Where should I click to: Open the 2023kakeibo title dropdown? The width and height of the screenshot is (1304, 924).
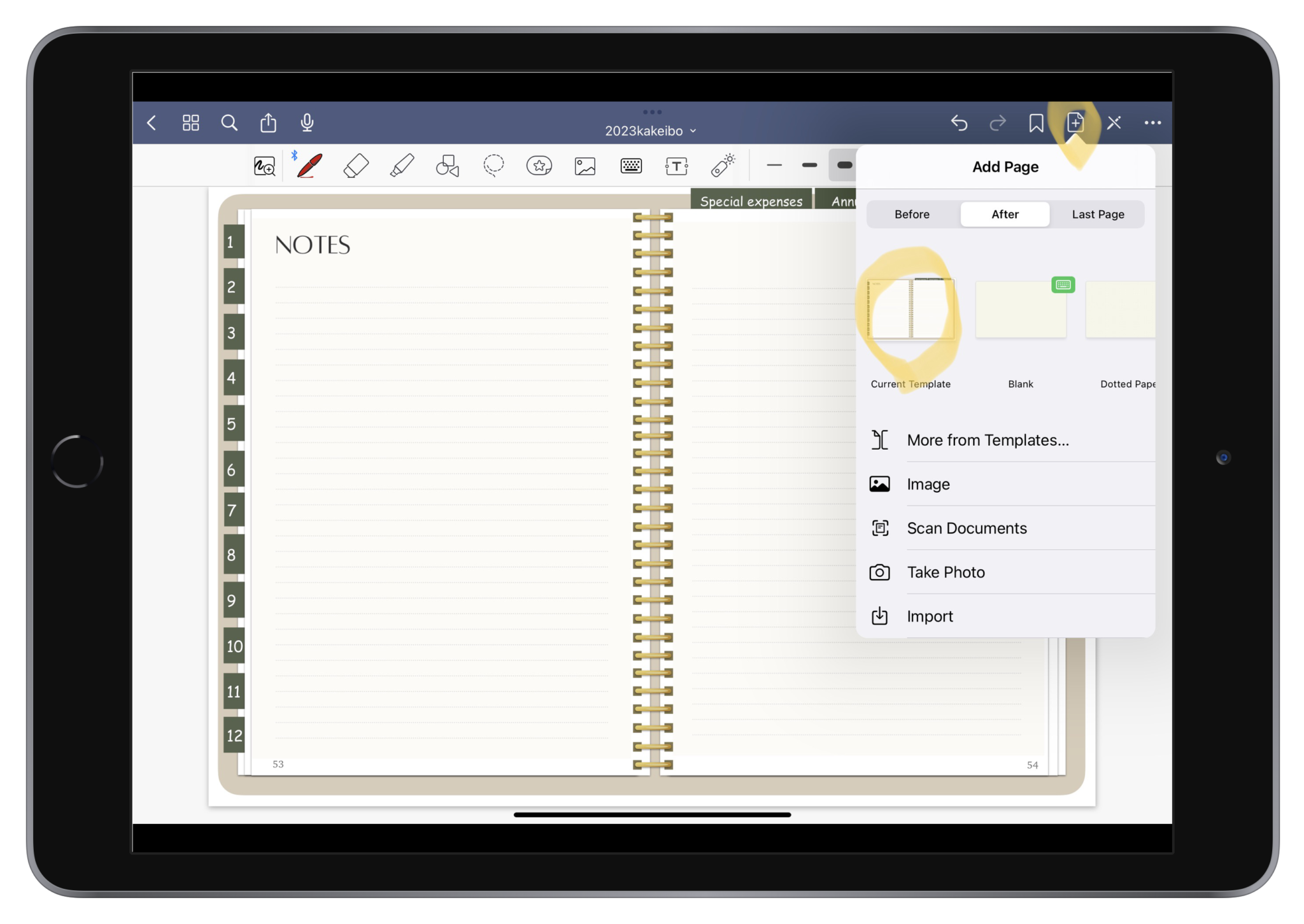pyautogui.click(x=649, y=130)
